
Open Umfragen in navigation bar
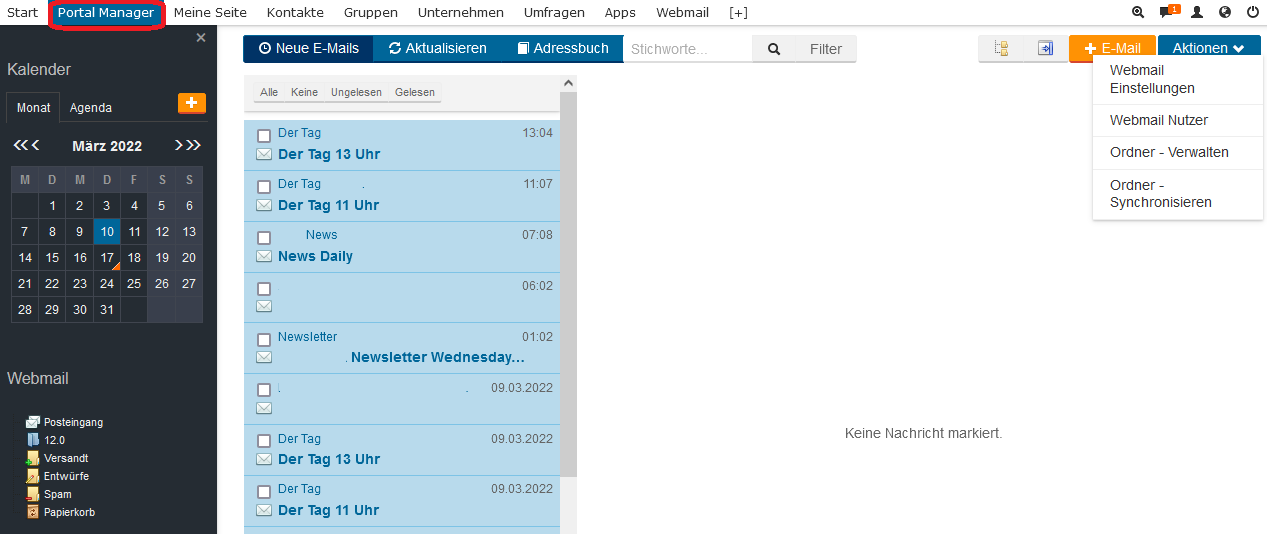pos(555,13)
